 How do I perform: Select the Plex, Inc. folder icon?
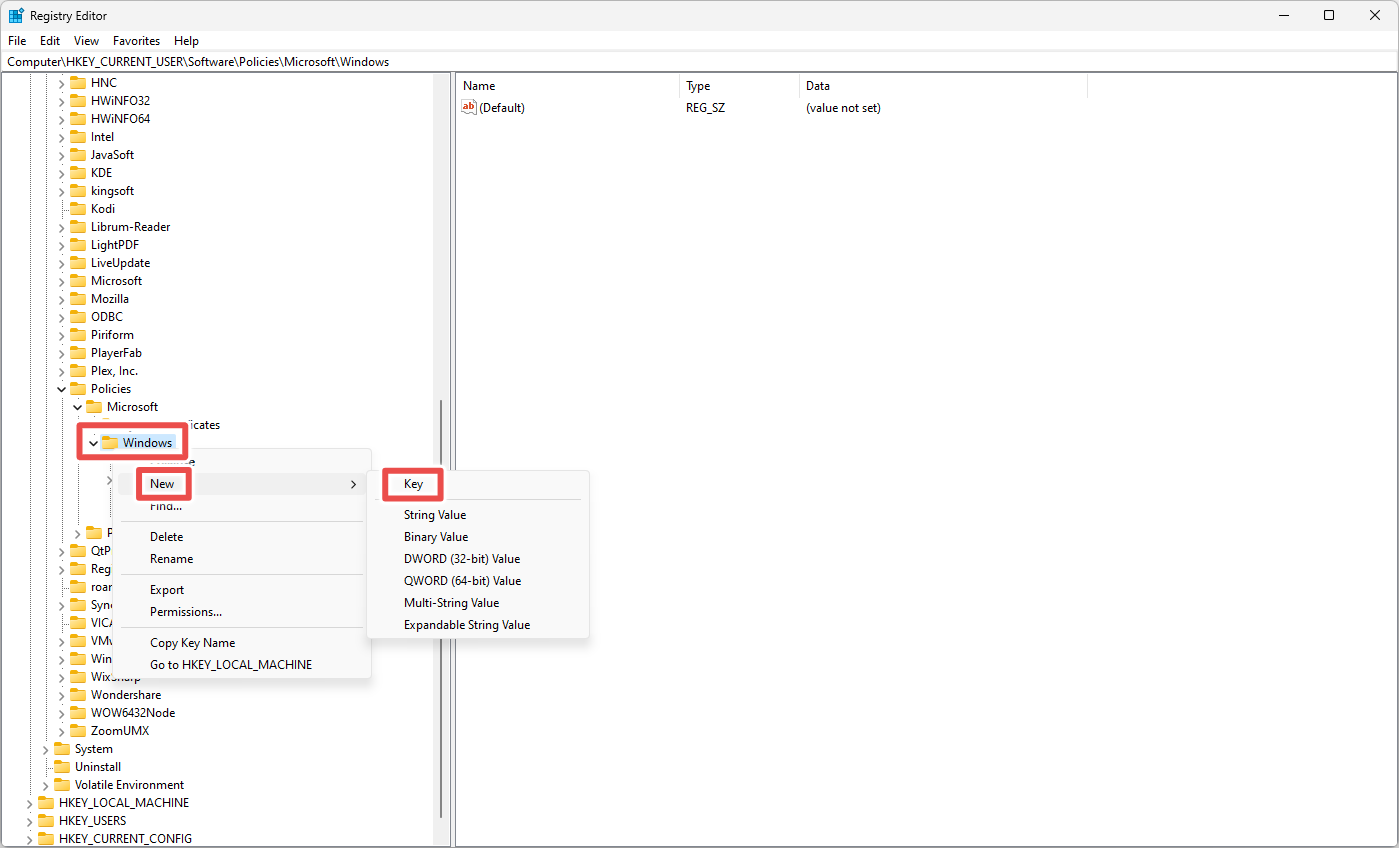pyautogui.click(x=78, y=371)
